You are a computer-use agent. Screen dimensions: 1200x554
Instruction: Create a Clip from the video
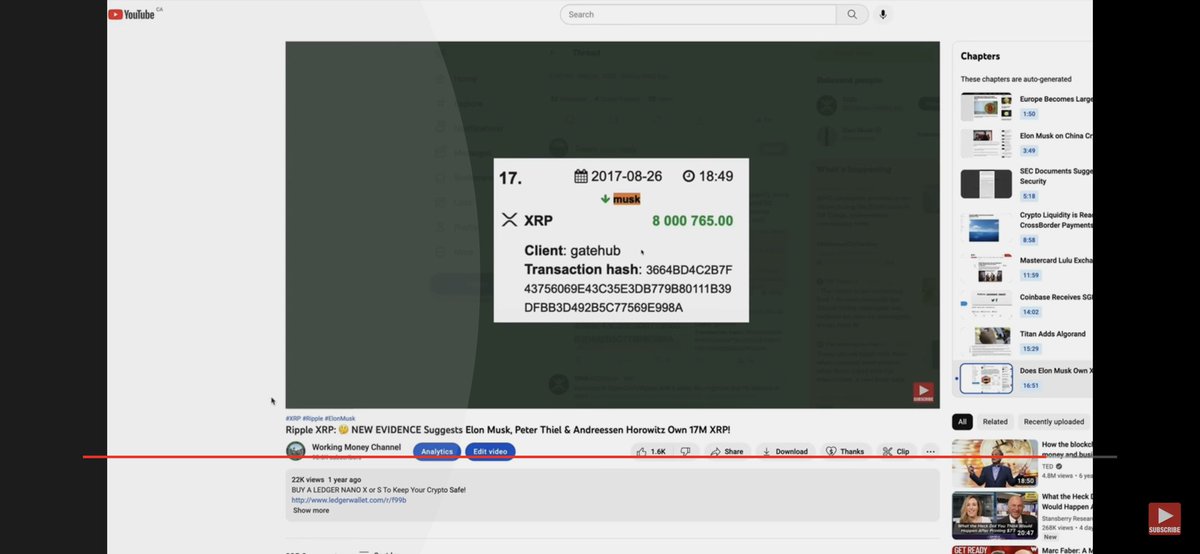pos(896,451)
